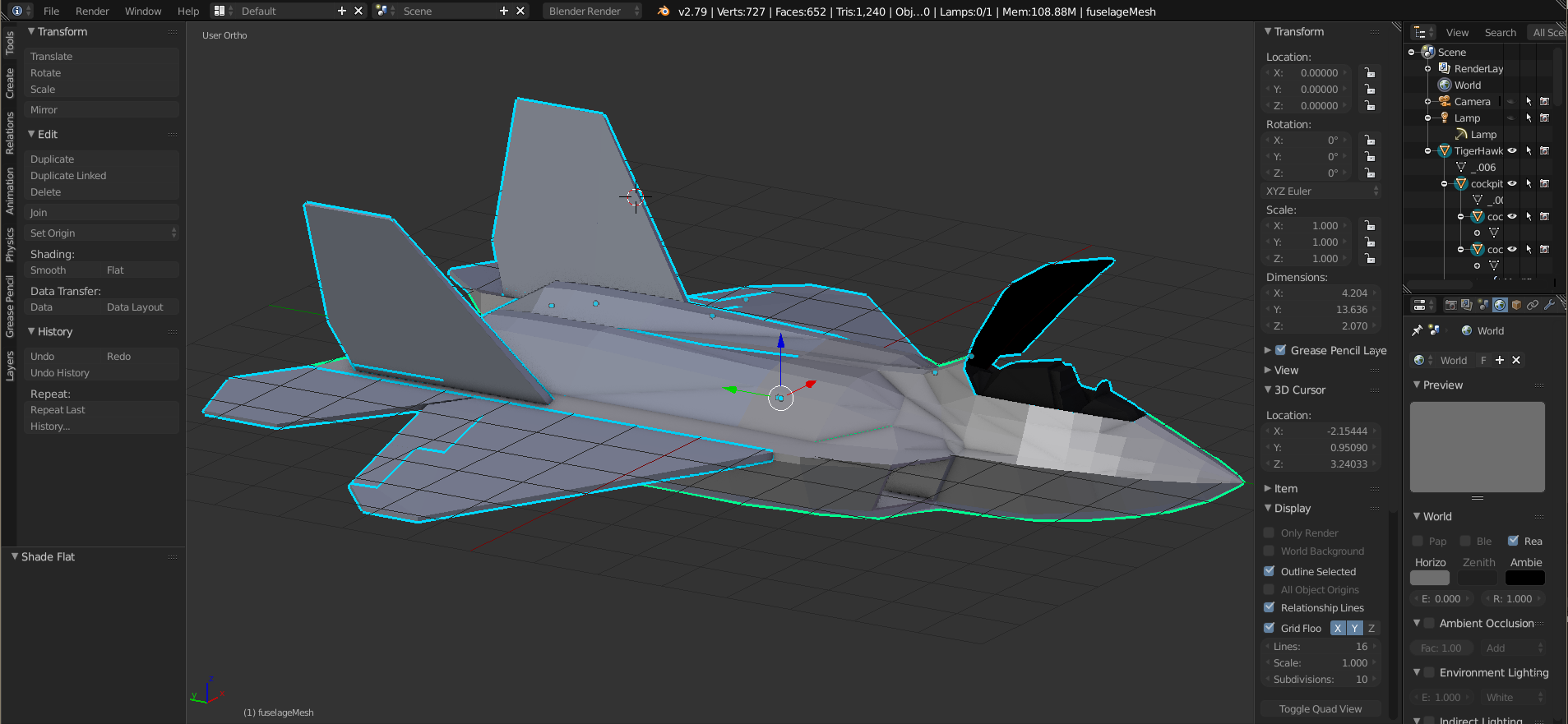Add a new scene with plus icon
The height and width of the screenshot is (724, 1568).
(504, 11)
